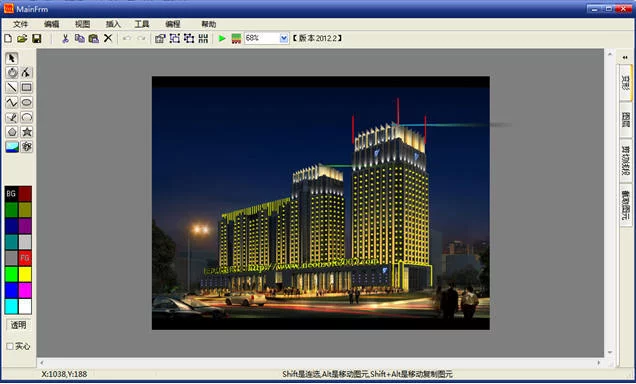636x384 pixels.
Task: Click the green play preview button
Action: tap(222, 39)
